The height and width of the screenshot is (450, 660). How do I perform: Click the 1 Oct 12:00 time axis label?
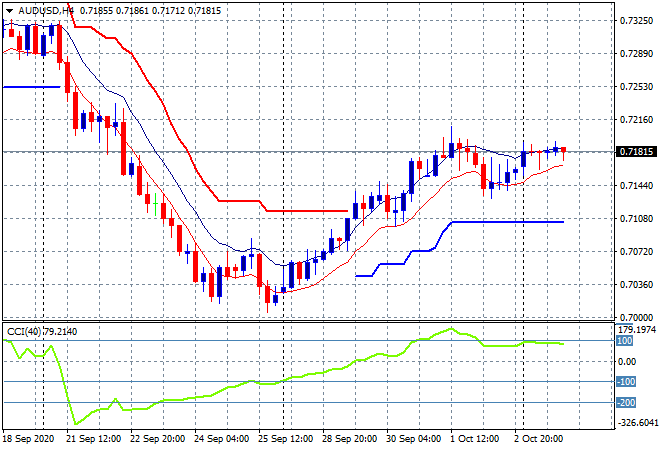click(474, 439)
